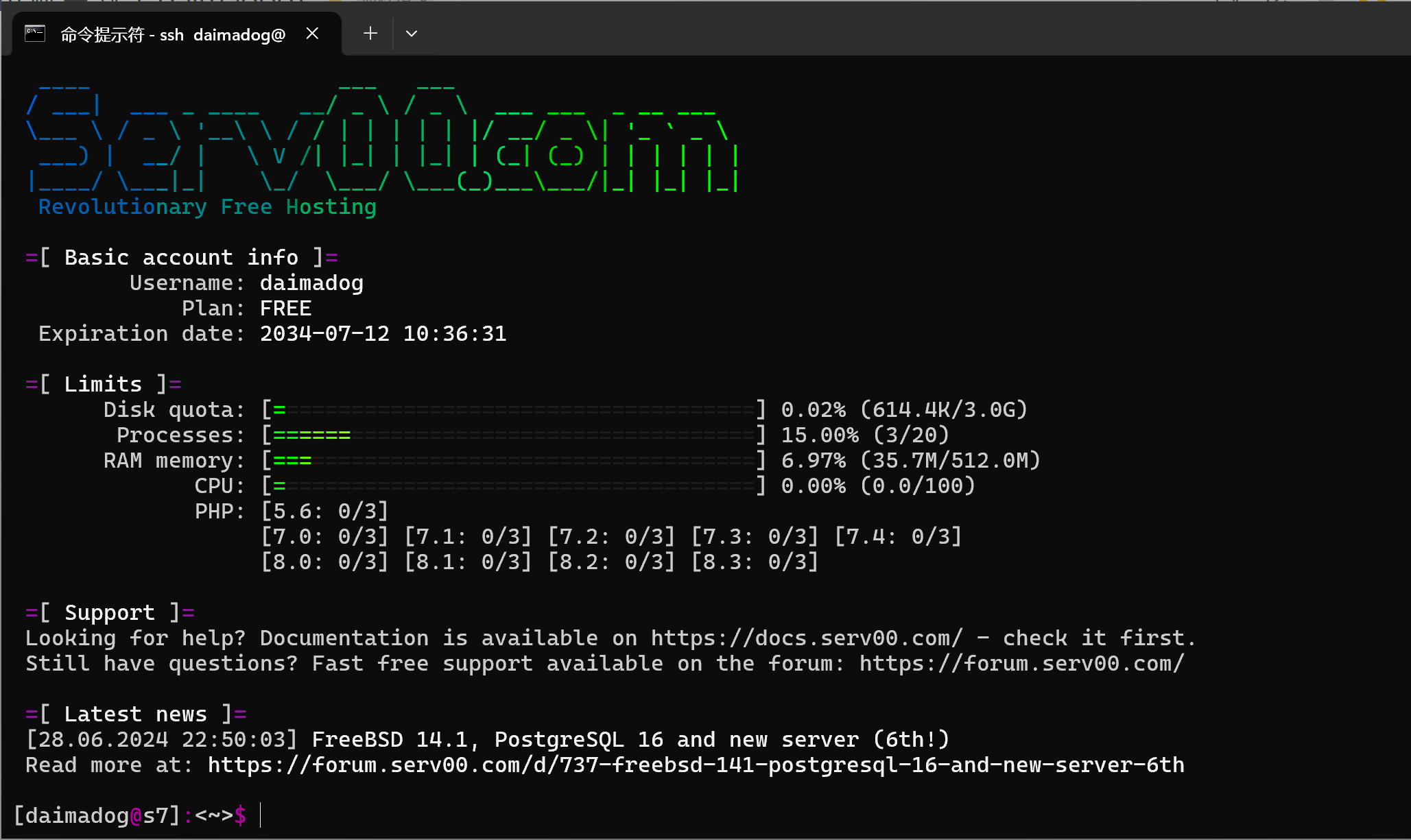Image resolution: width=1411 pixels, height=840 pixels.
Task: Click the command prompt icon in the tab
Action: pos(35,34)
